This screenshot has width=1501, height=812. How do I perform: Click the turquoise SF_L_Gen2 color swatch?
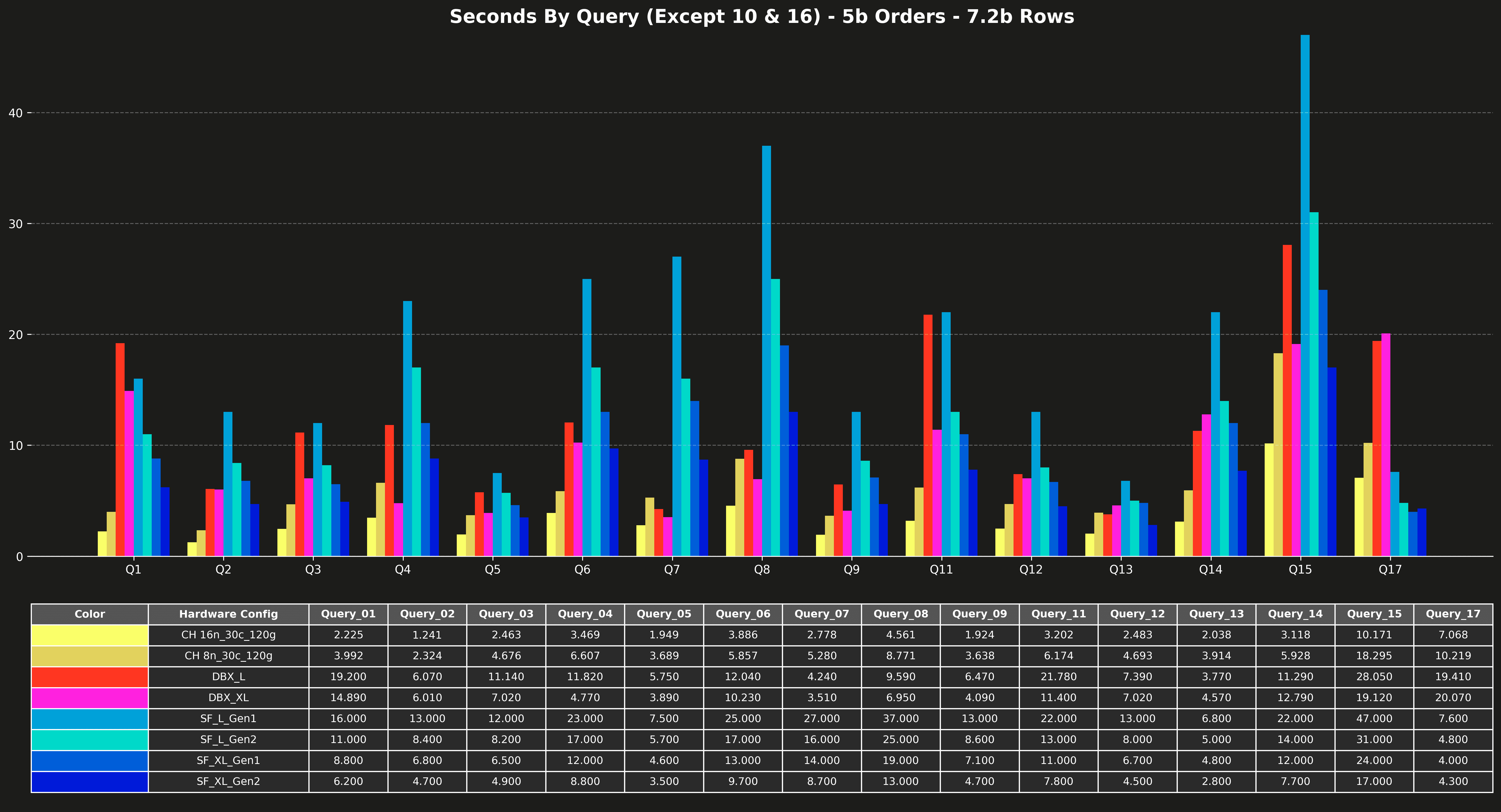click(x=90, y=740)
